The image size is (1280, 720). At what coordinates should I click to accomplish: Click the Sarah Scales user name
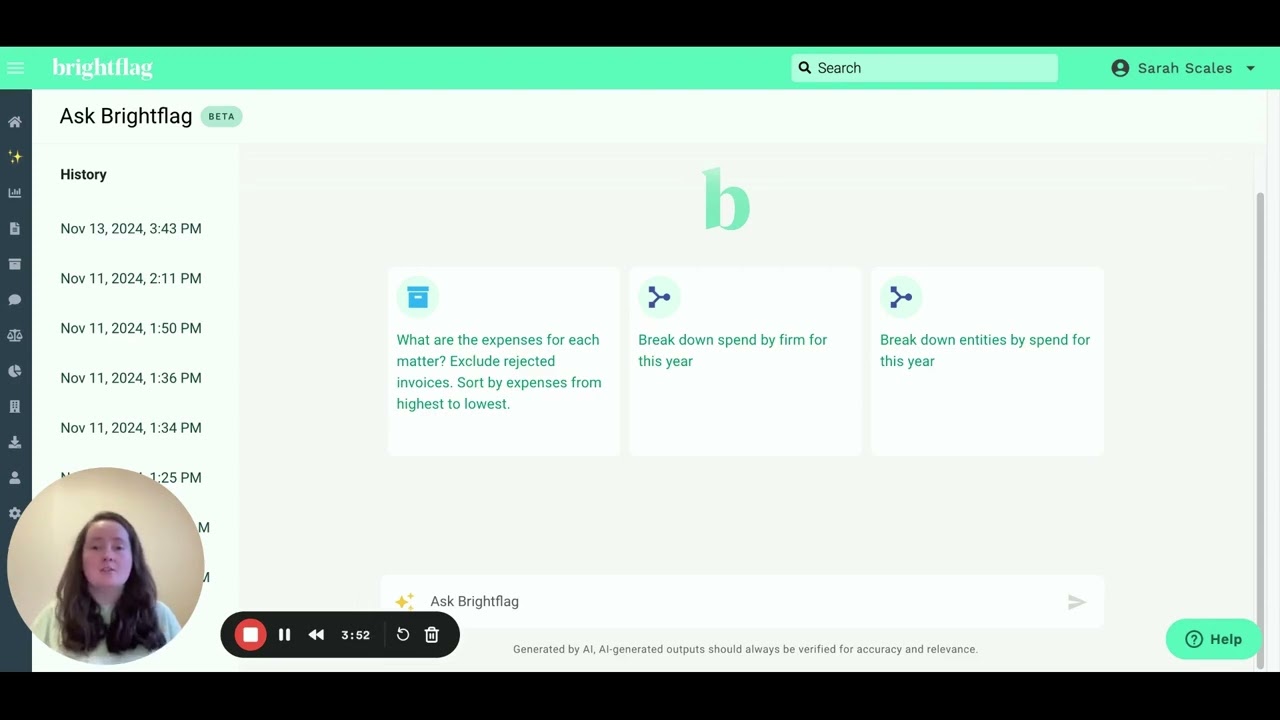click(1185, 68)
